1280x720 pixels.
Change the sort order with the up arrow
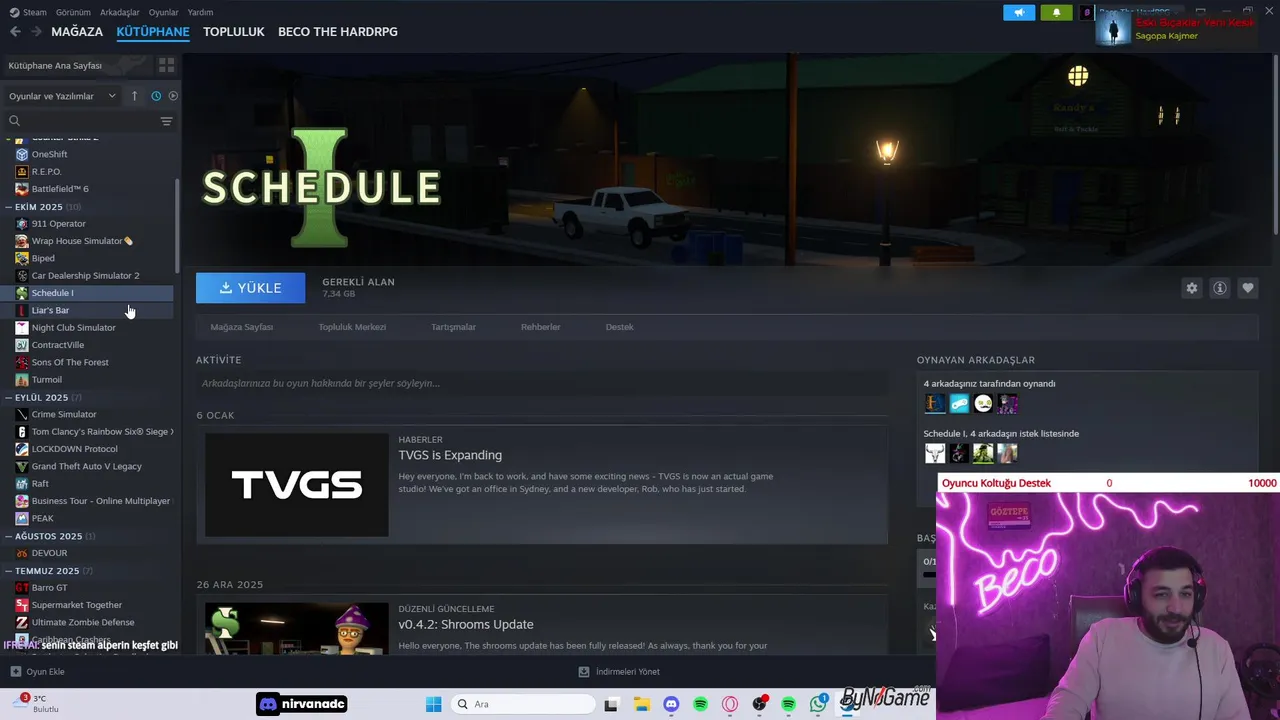pos(134,96)
